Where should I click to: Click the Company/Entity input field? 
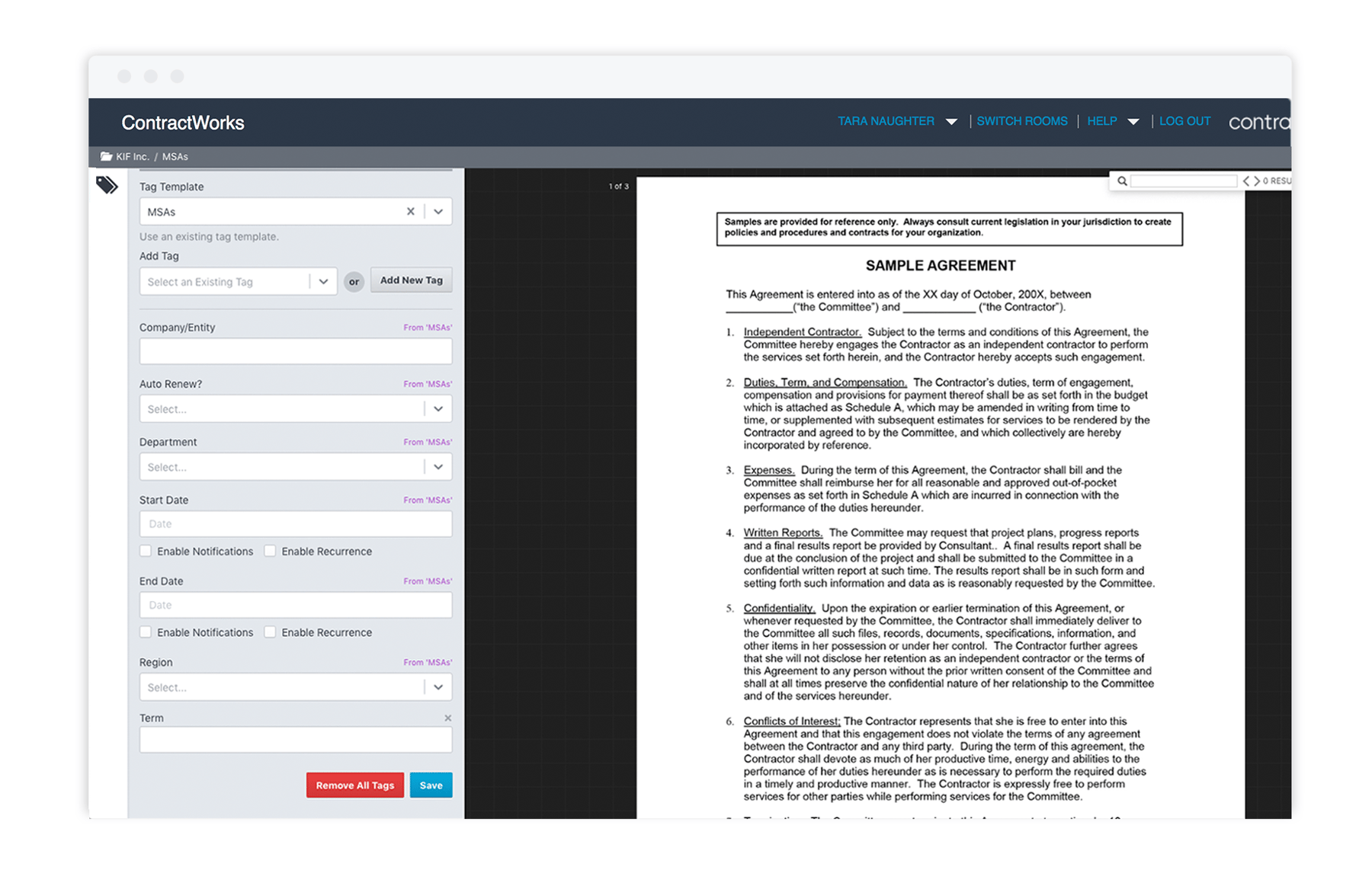coord(295,351)
